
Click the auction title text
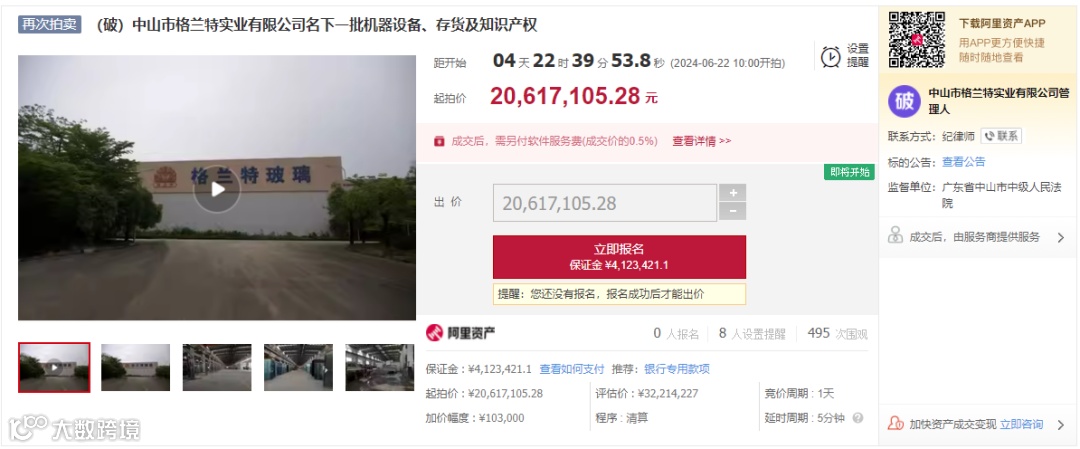[317, 25]
